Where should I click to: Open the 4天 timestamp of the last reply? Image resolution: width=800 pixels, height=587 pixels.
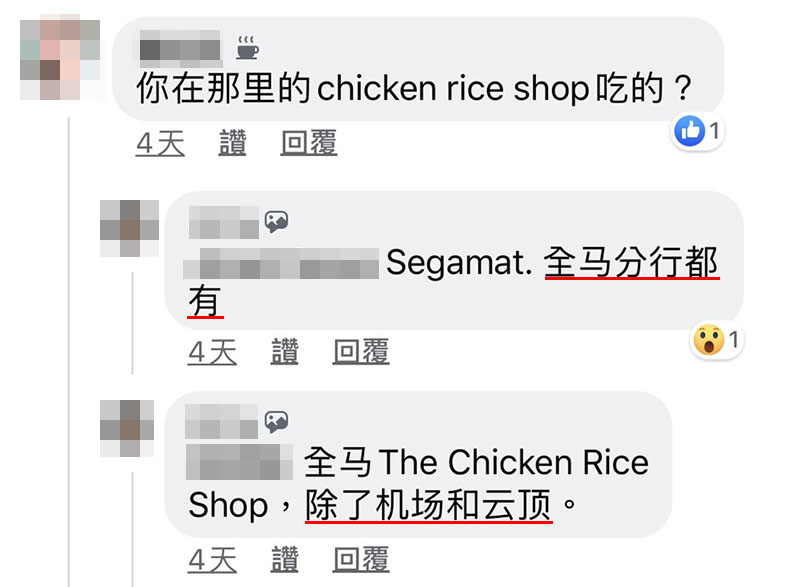pyautogui.click(x=212, y=559)
